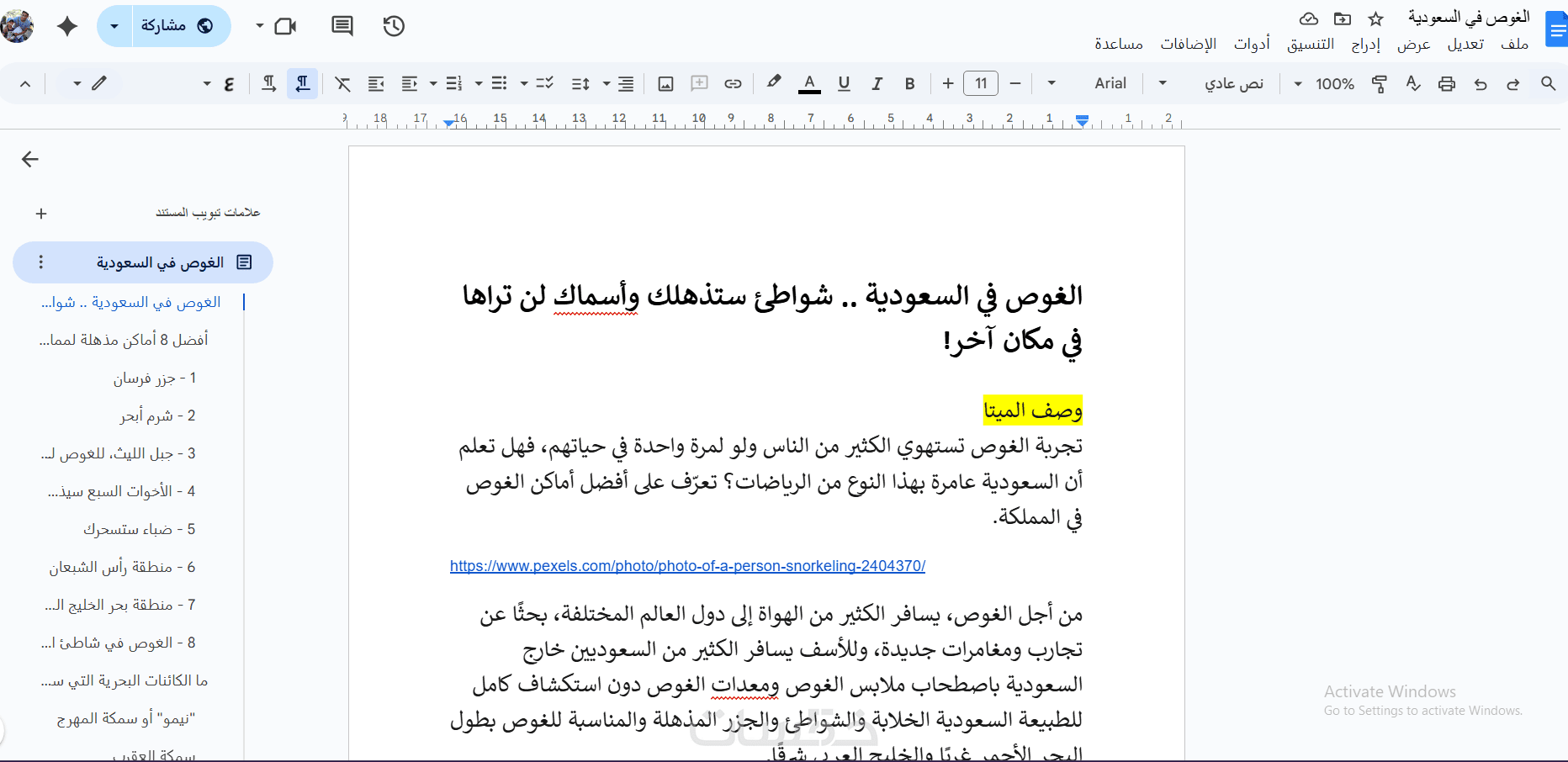Open the Google account avatar
Viewport: 1568px width, 762px height.
tap(17, 26)
